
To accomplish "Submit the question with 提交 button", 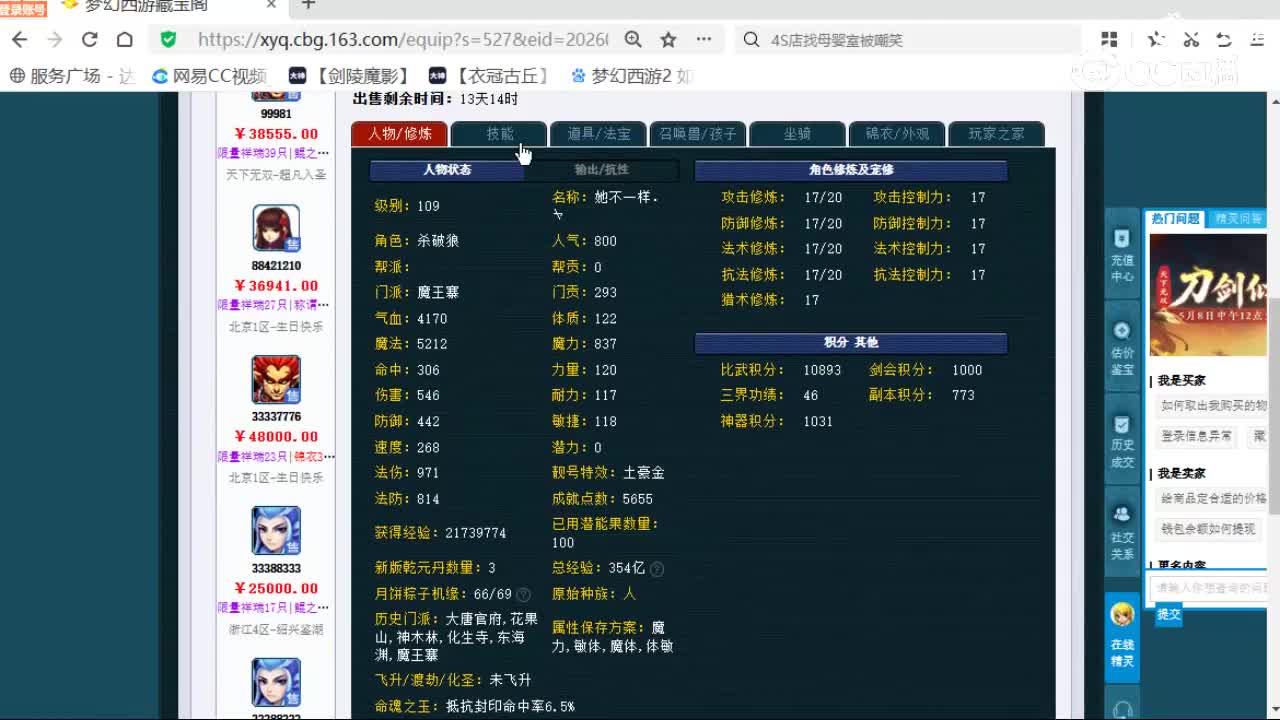I will tap(1169, 614).
